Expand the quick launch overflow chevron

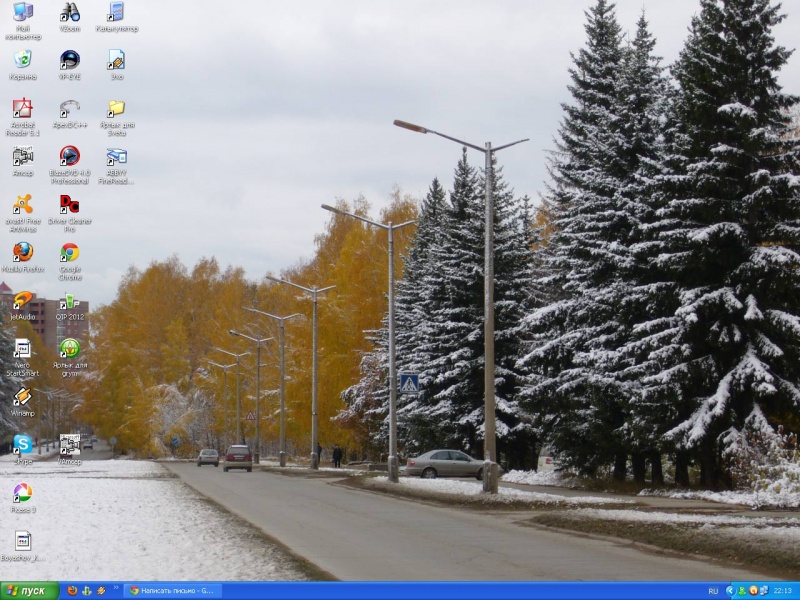pos(116,588)
